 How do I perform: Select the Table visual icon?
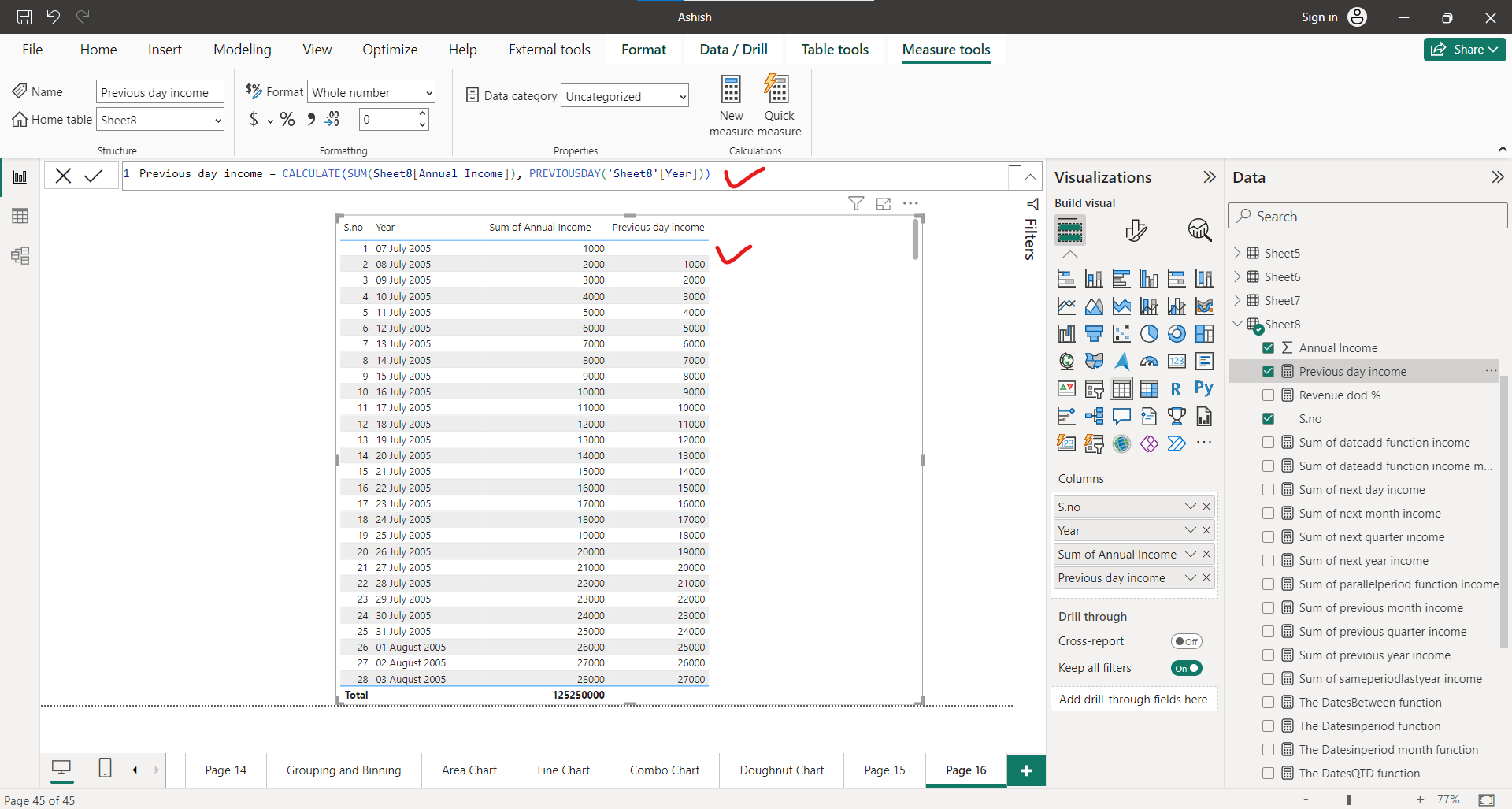pos(1121,388)
